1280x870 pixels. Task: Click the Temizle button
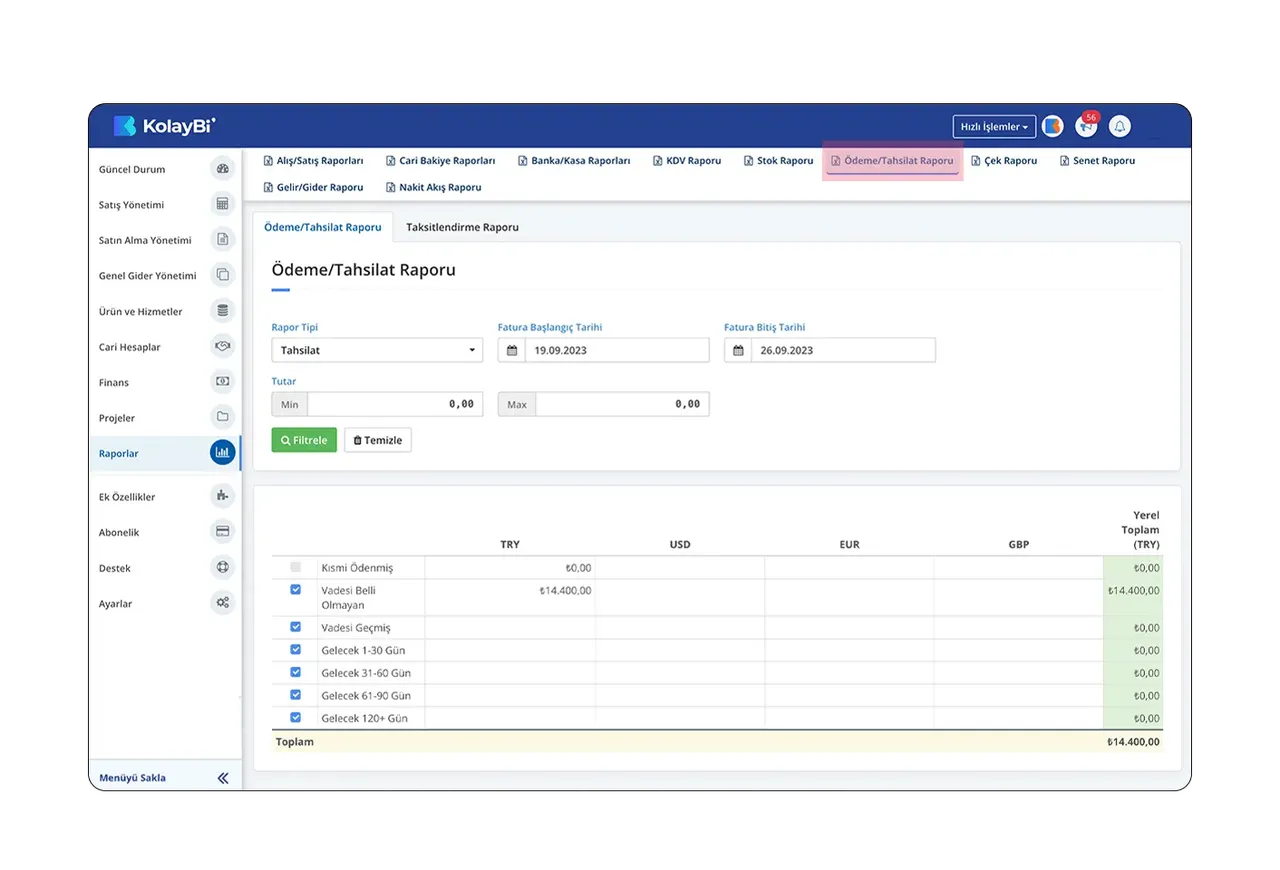pos(378,440)
